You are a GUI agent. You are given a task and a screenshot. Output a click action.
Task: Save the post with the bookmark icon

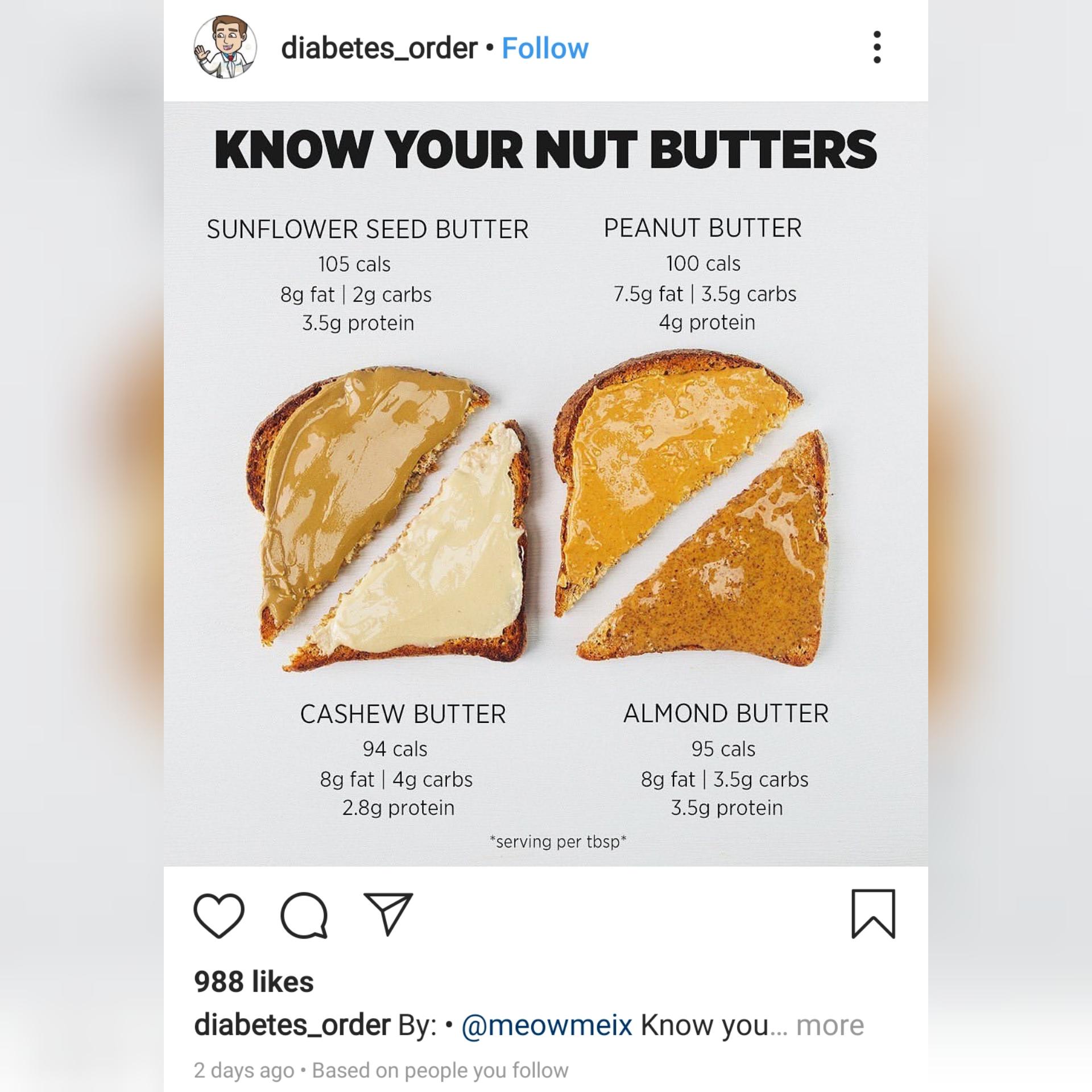873,914
